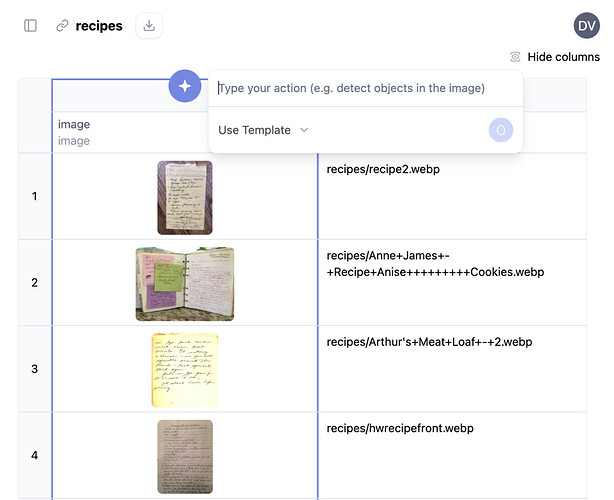Submit the action with round send button

500,130
